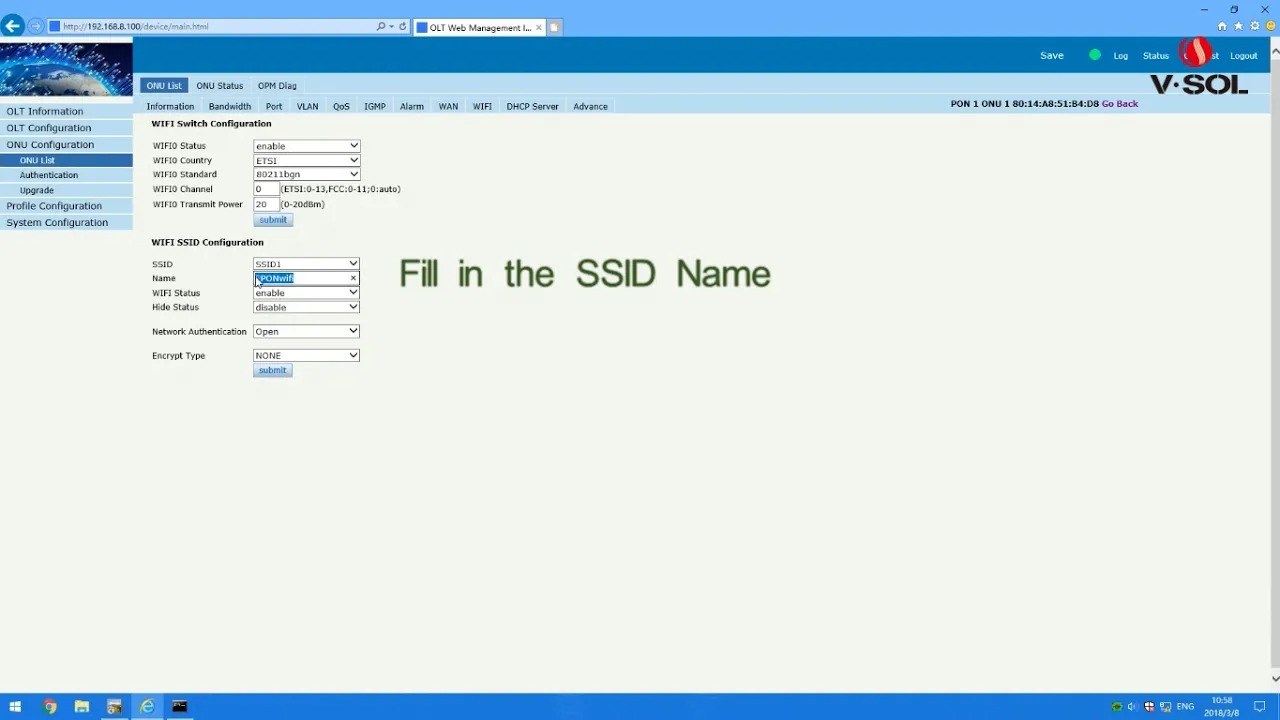Submit the WIFI SSID Configuration form

[272, 370]
